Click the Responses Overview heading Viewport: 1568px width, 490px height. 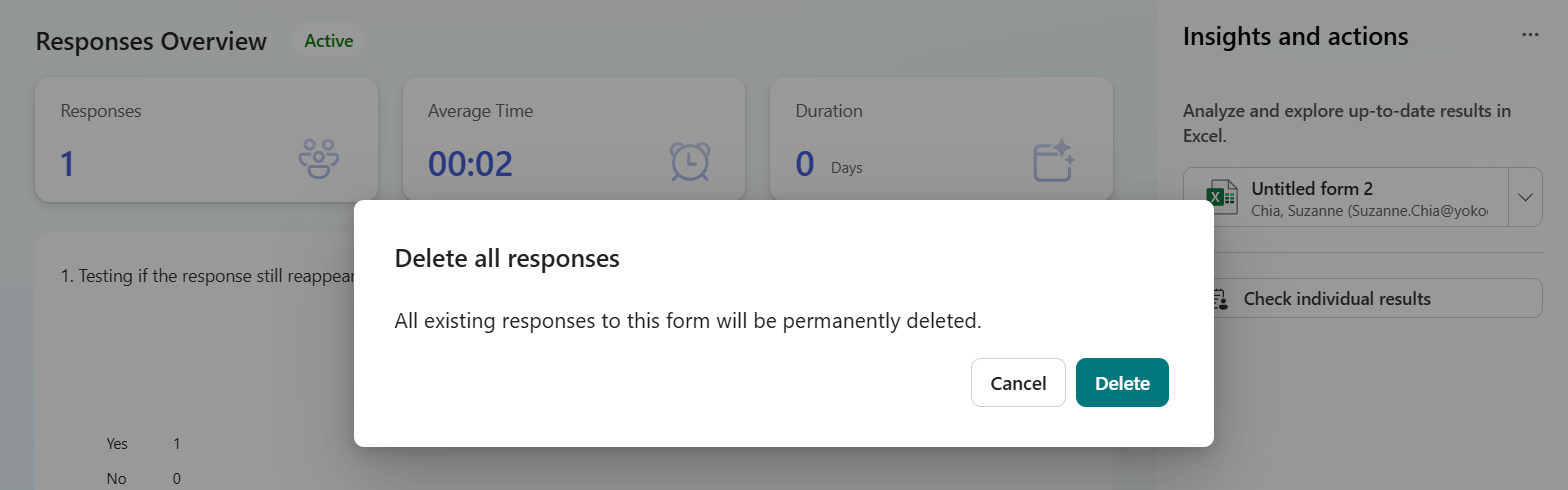pyautogui.click(x=151, y=42)
